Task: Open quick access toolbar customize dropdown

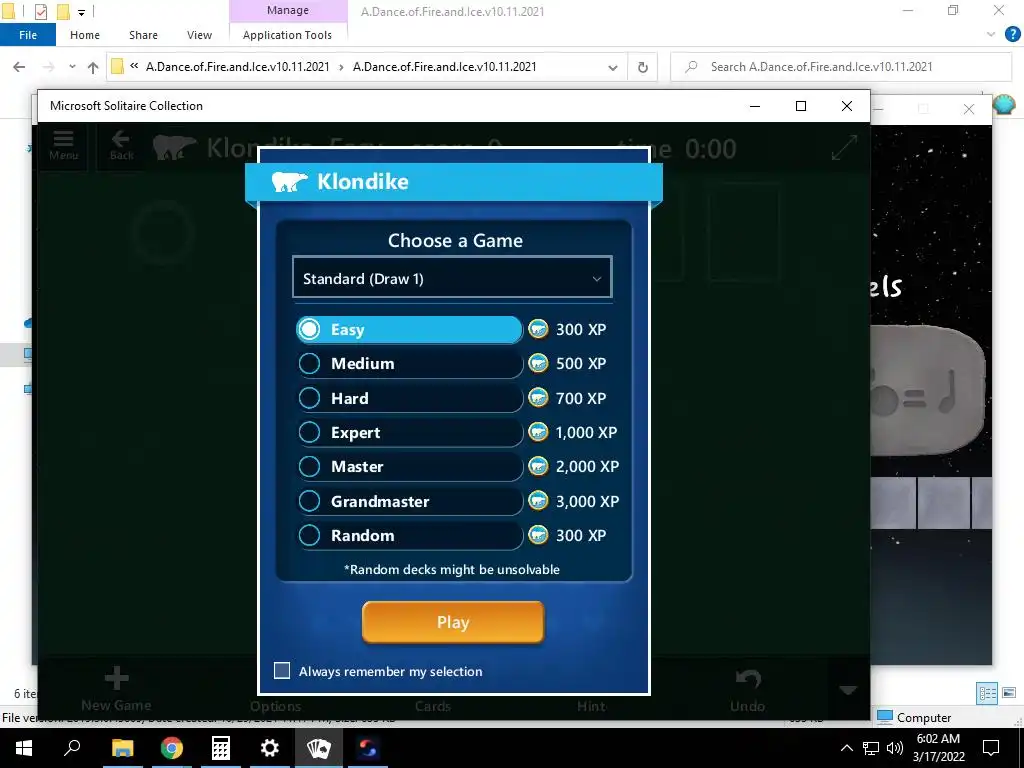Action: pyautogui.click(x=82, y=12)
